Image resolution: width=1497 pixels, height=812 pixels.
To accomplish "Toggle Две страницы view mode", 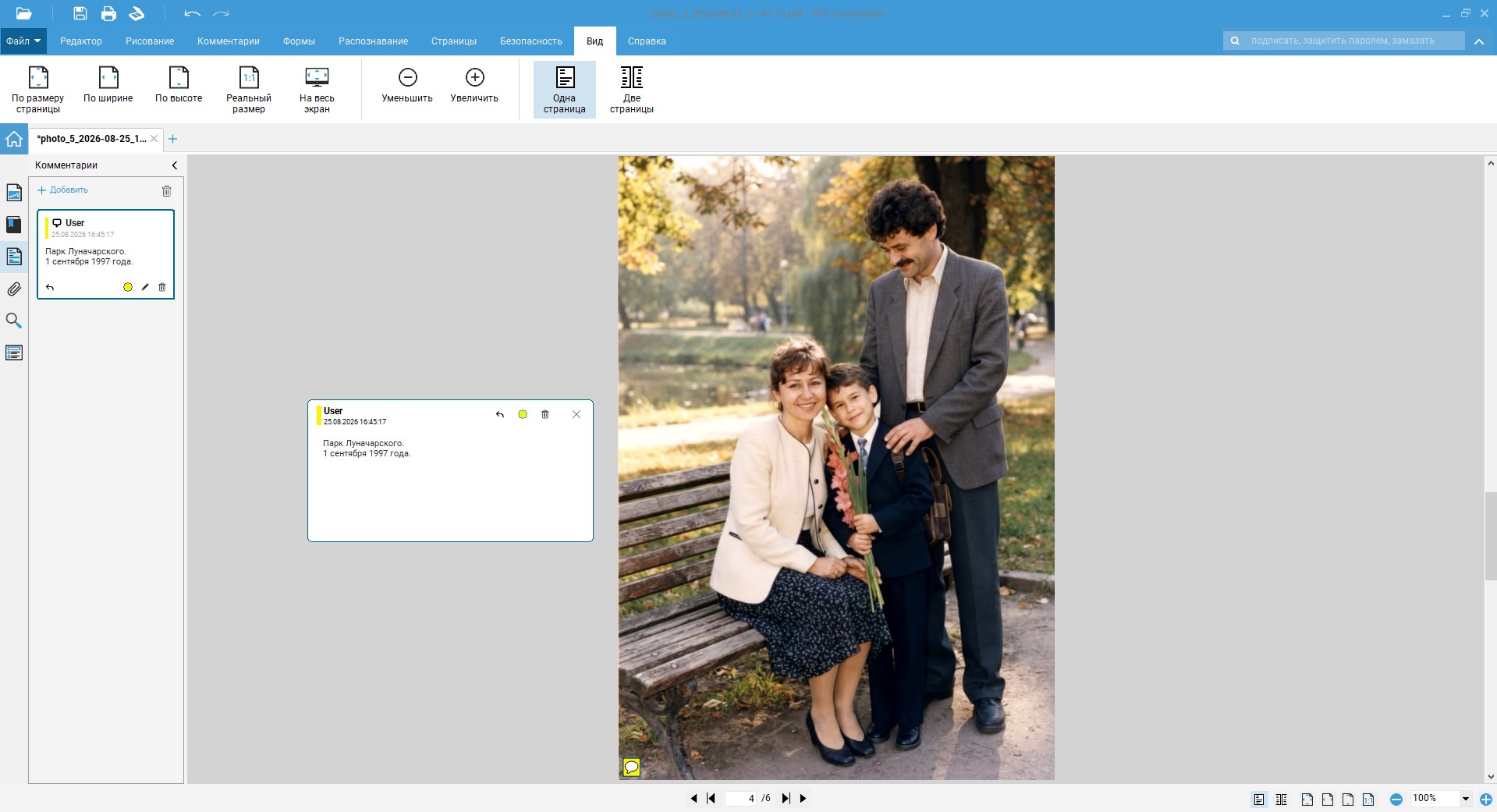I will [x=632, y=90].
